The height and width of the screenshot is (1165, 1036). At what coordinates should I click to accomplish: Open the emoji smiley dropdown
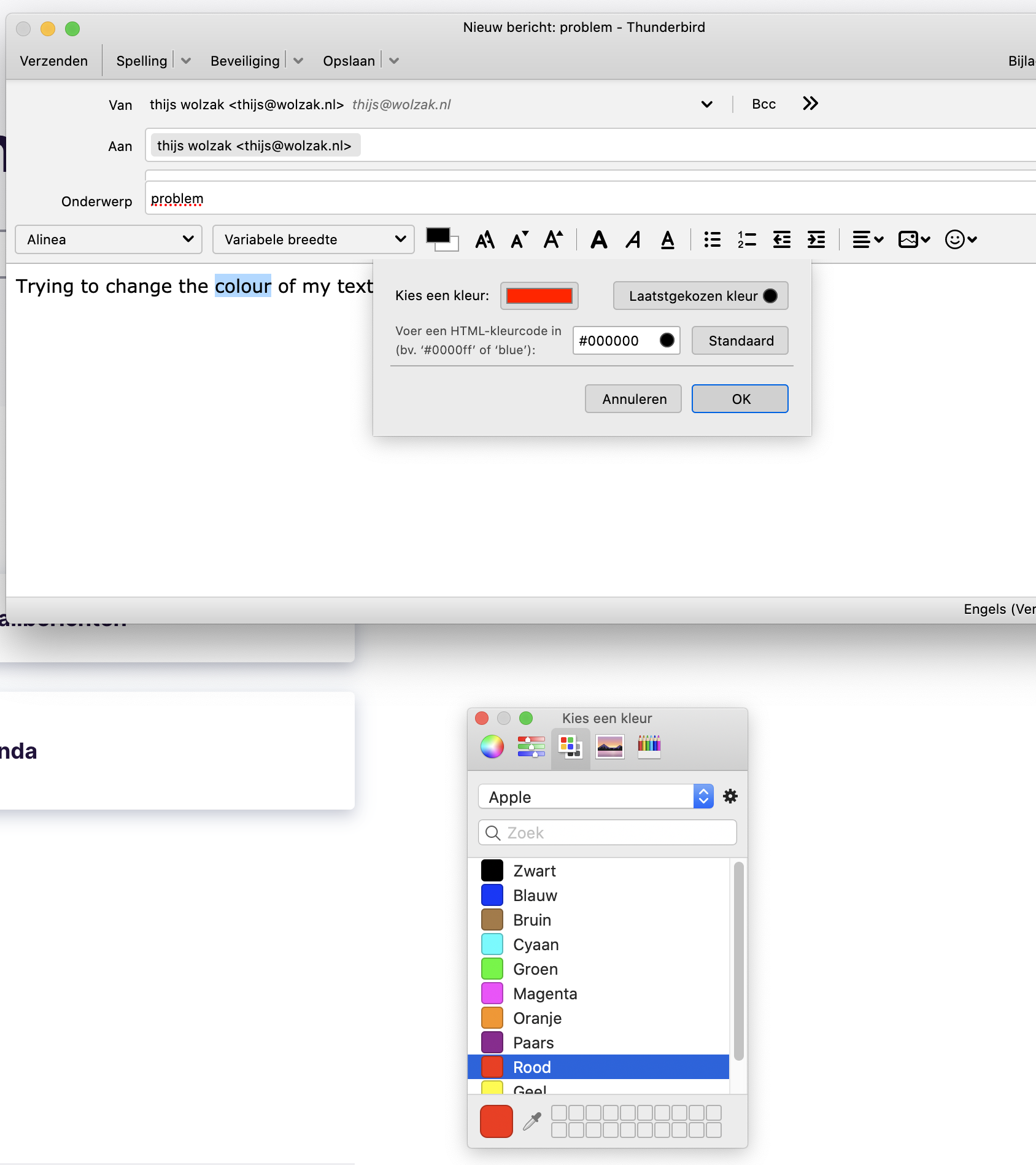[961, 239]
